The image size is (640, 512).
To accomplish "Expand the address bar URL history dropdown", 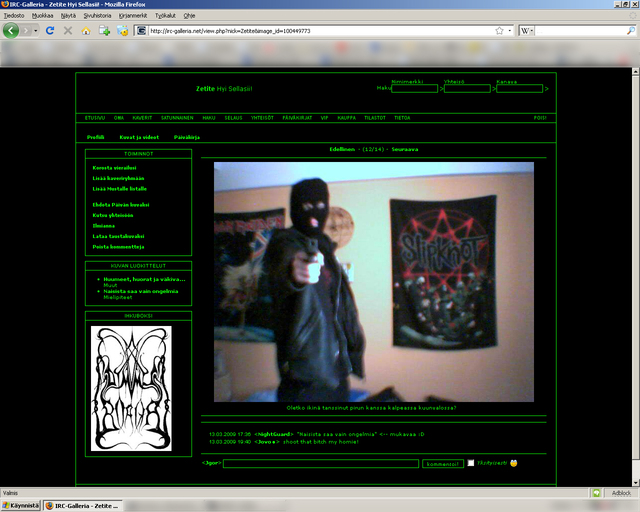I will tap(511, 31).
